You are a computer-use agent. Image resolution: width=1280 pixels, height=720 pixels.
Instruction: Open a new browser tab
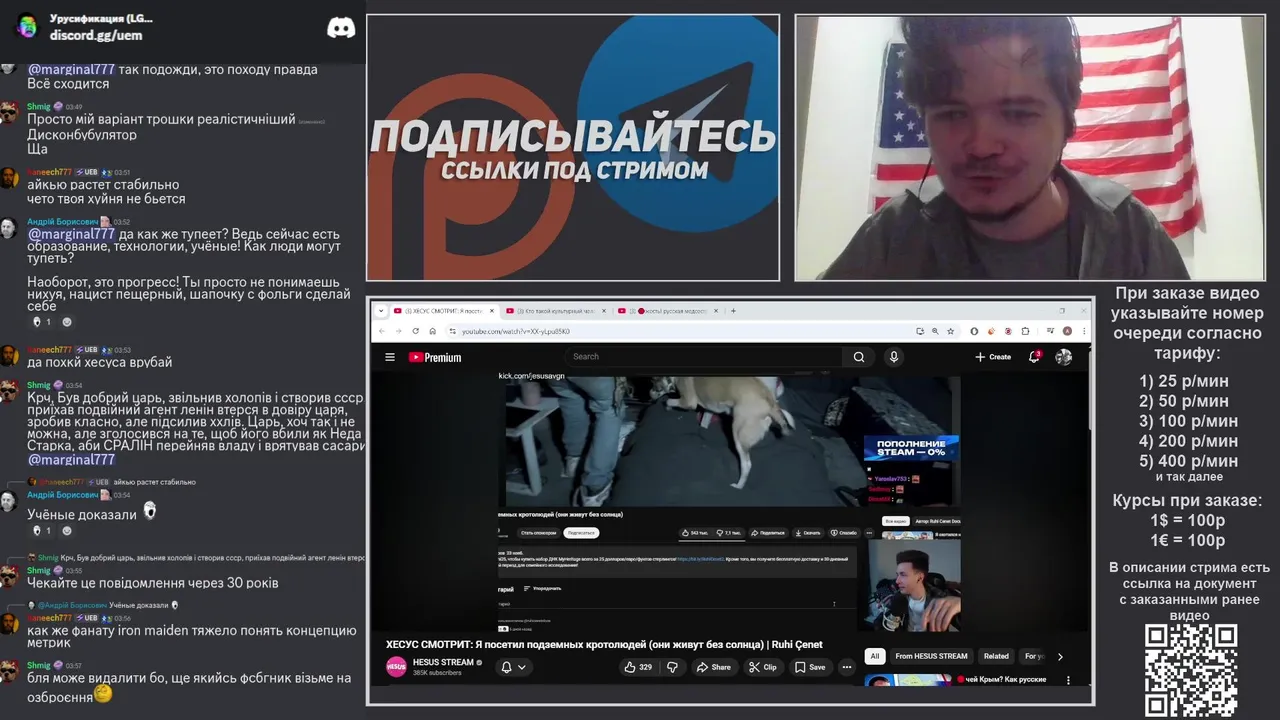(733, 311)
